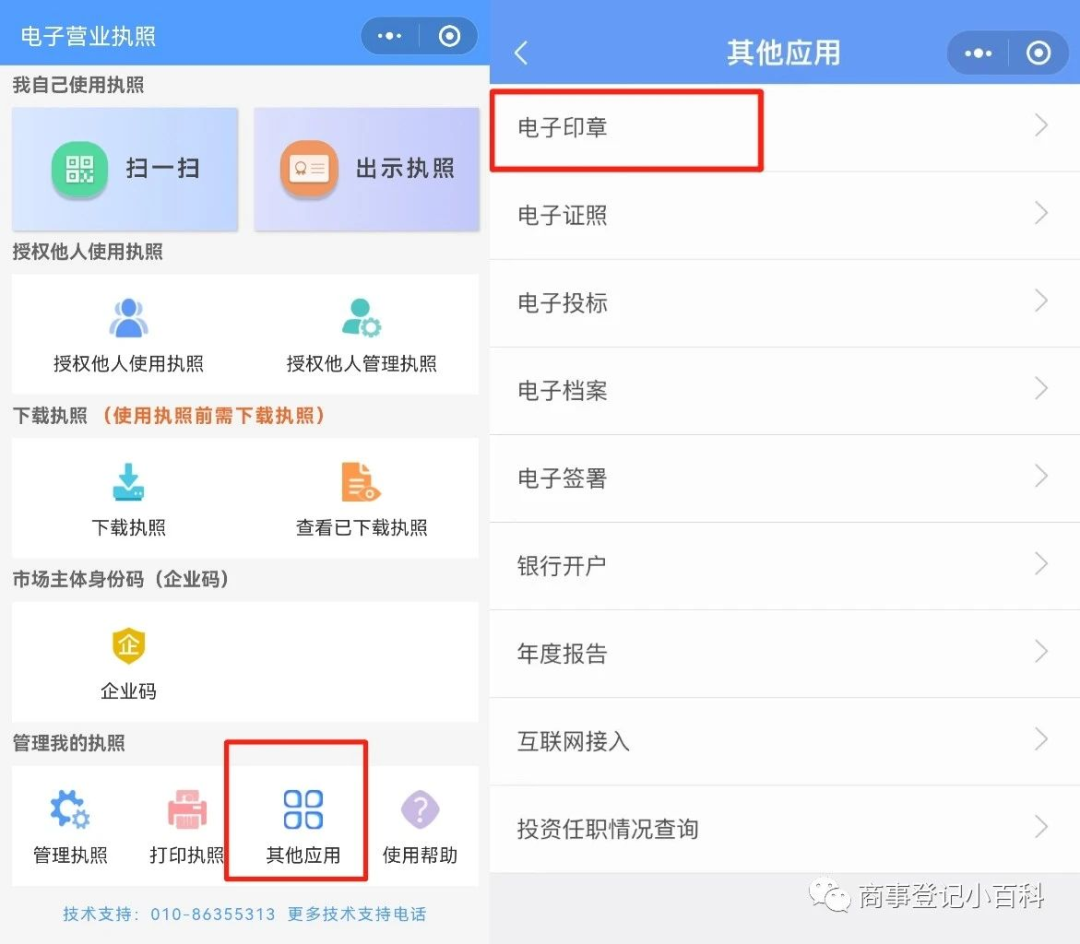
Task: Open 查看已下载执照 document icon
Action: [360, 483]
